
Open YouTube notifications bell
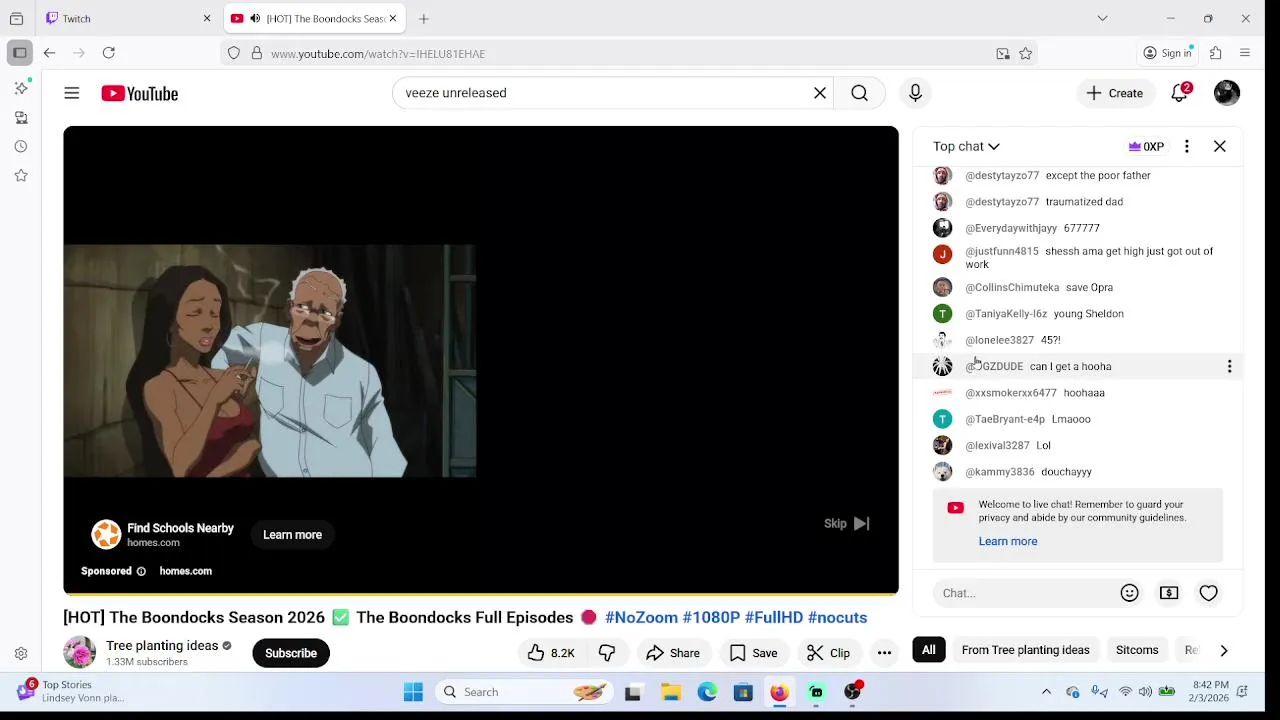pos(1180,93)
